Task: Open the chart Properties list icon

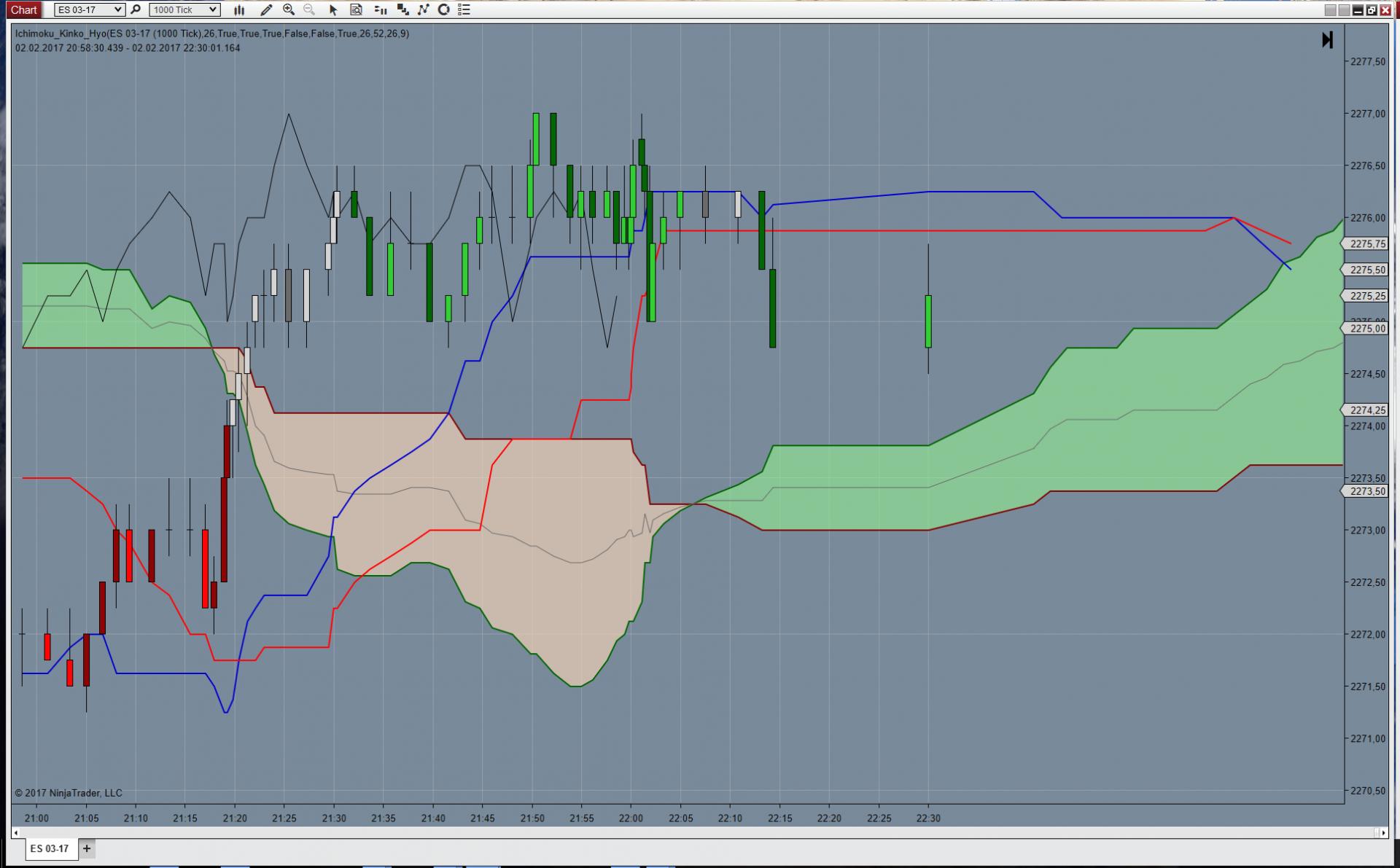Action: tap(464, 9)
